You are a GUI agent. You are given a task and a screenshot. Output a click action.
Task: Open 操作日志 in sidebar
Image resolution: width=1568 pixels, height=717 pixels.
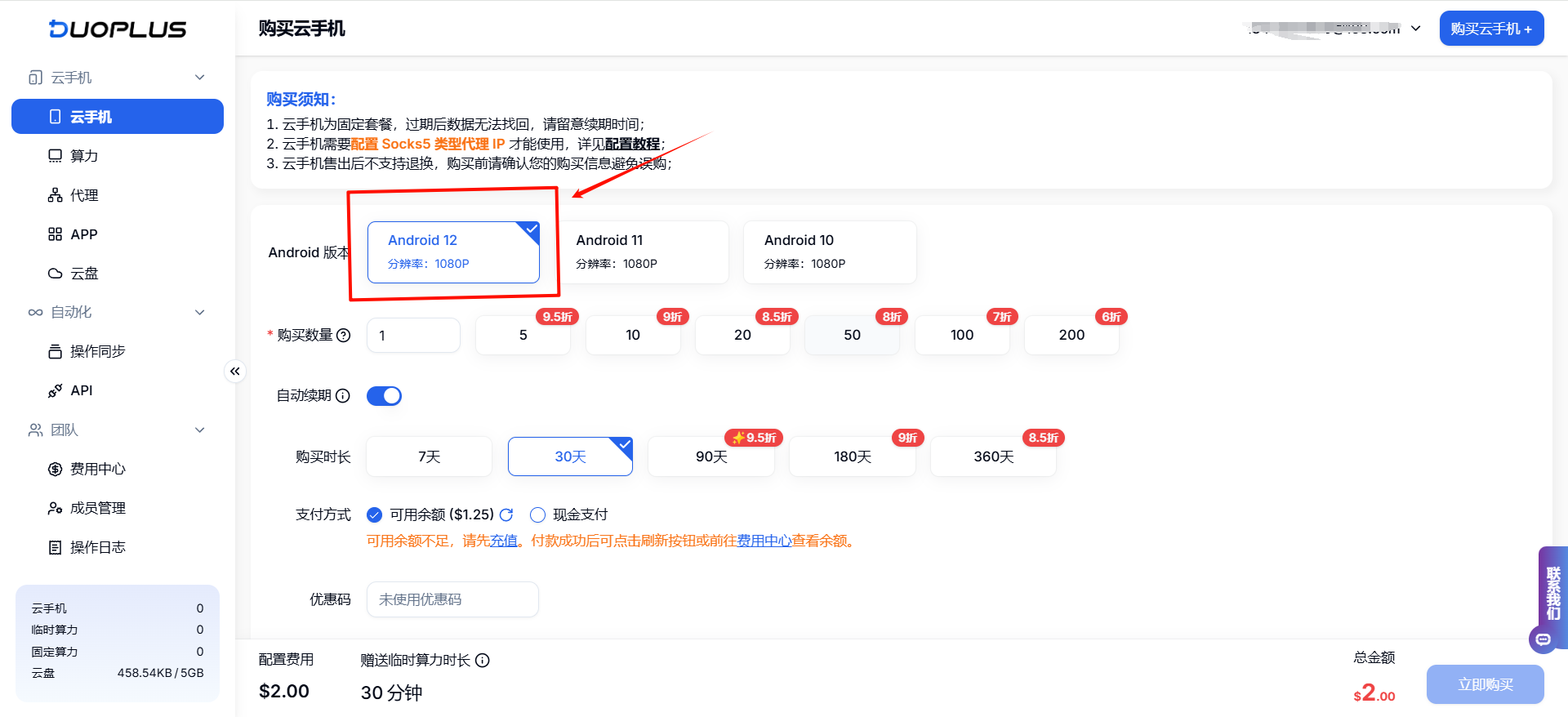(118, 547)
